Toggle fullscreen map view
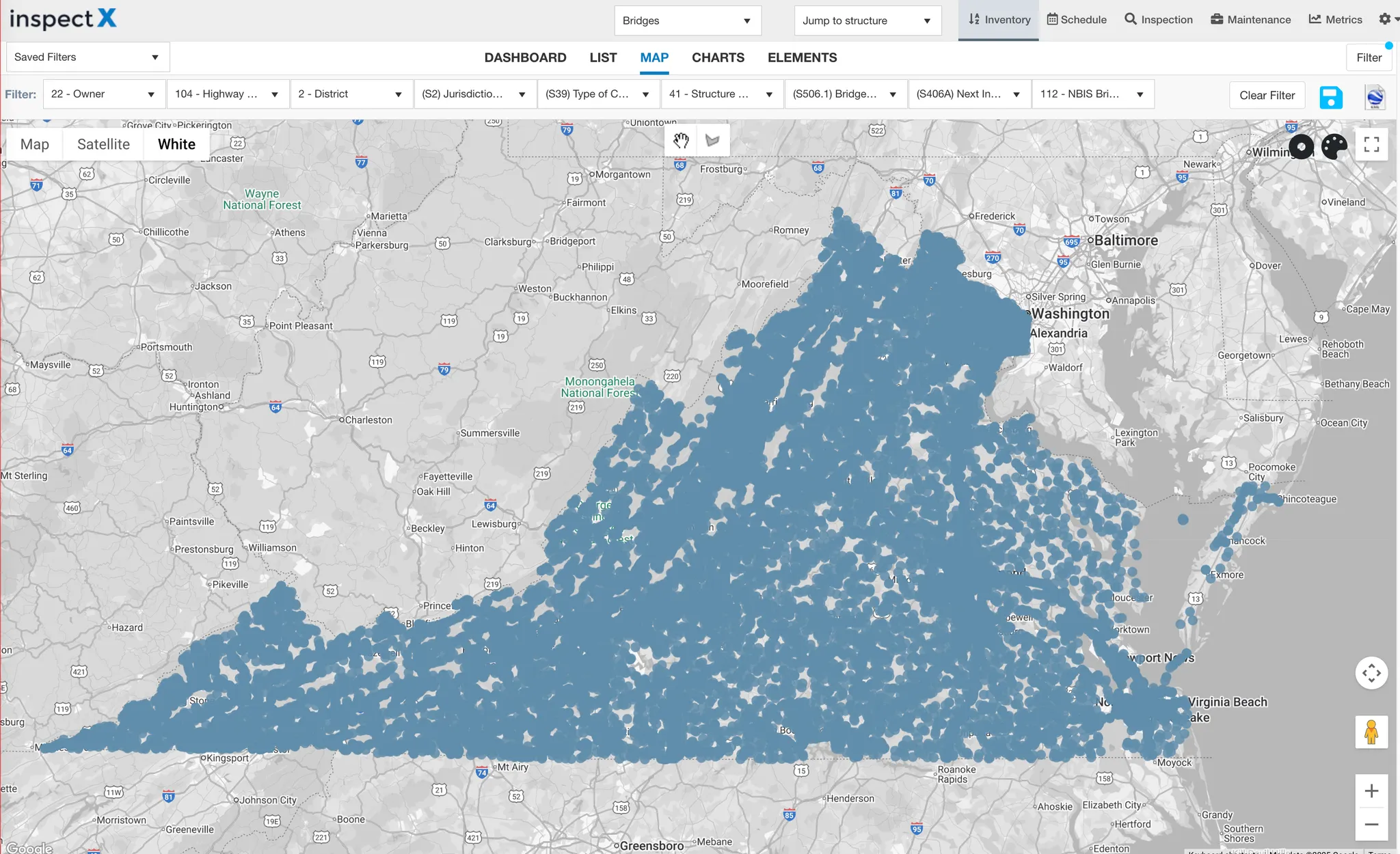This screenshot has height=854, width=1400. coord(1371,144)
